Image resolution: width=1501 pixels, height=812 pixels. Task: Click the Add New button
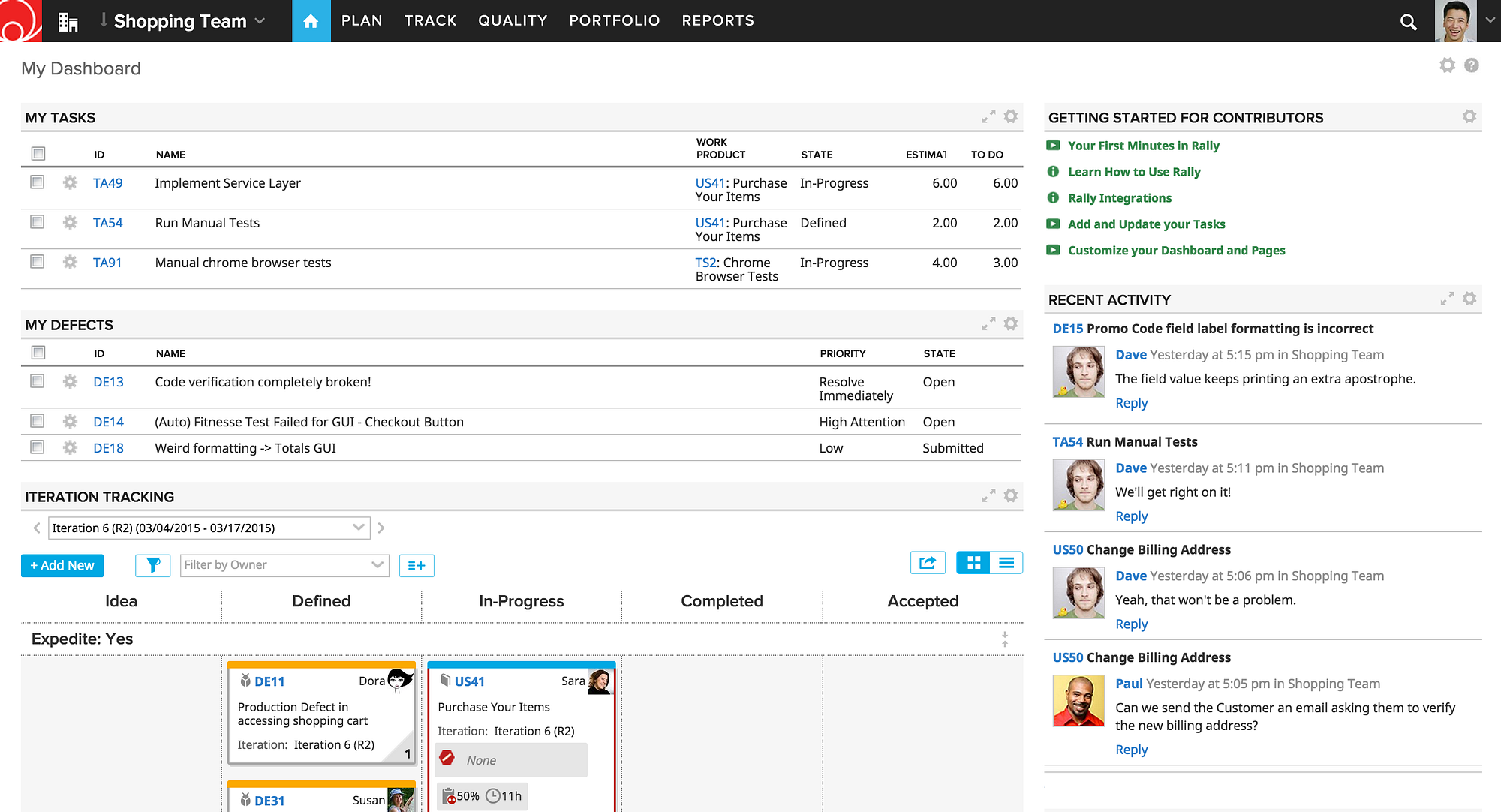coord(62,565)
